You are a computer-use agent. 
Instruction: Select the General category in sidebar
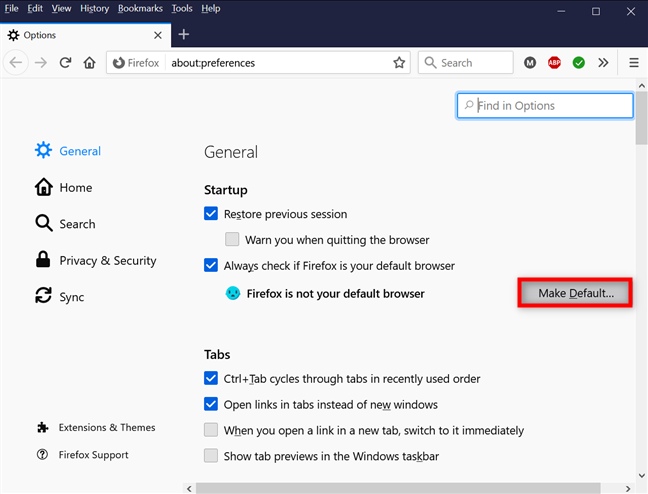pyautogui.click(x=68, y=151)
